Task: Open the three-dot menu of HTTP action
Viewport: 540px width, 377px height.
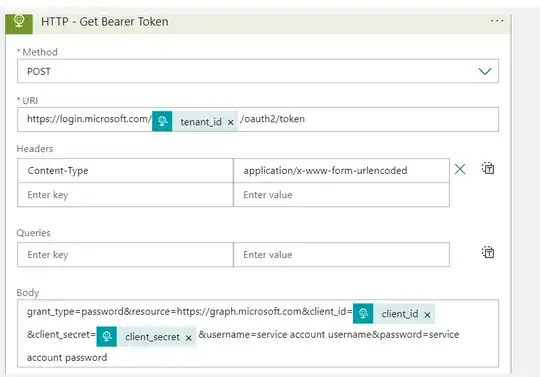Action: 497,21
